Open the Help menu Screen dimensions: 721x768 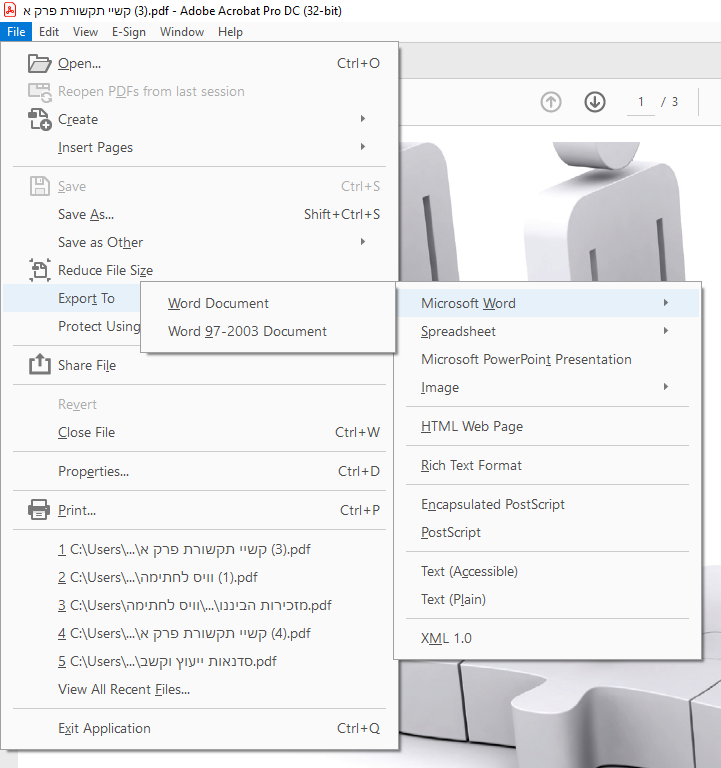(x=230, y=32)
